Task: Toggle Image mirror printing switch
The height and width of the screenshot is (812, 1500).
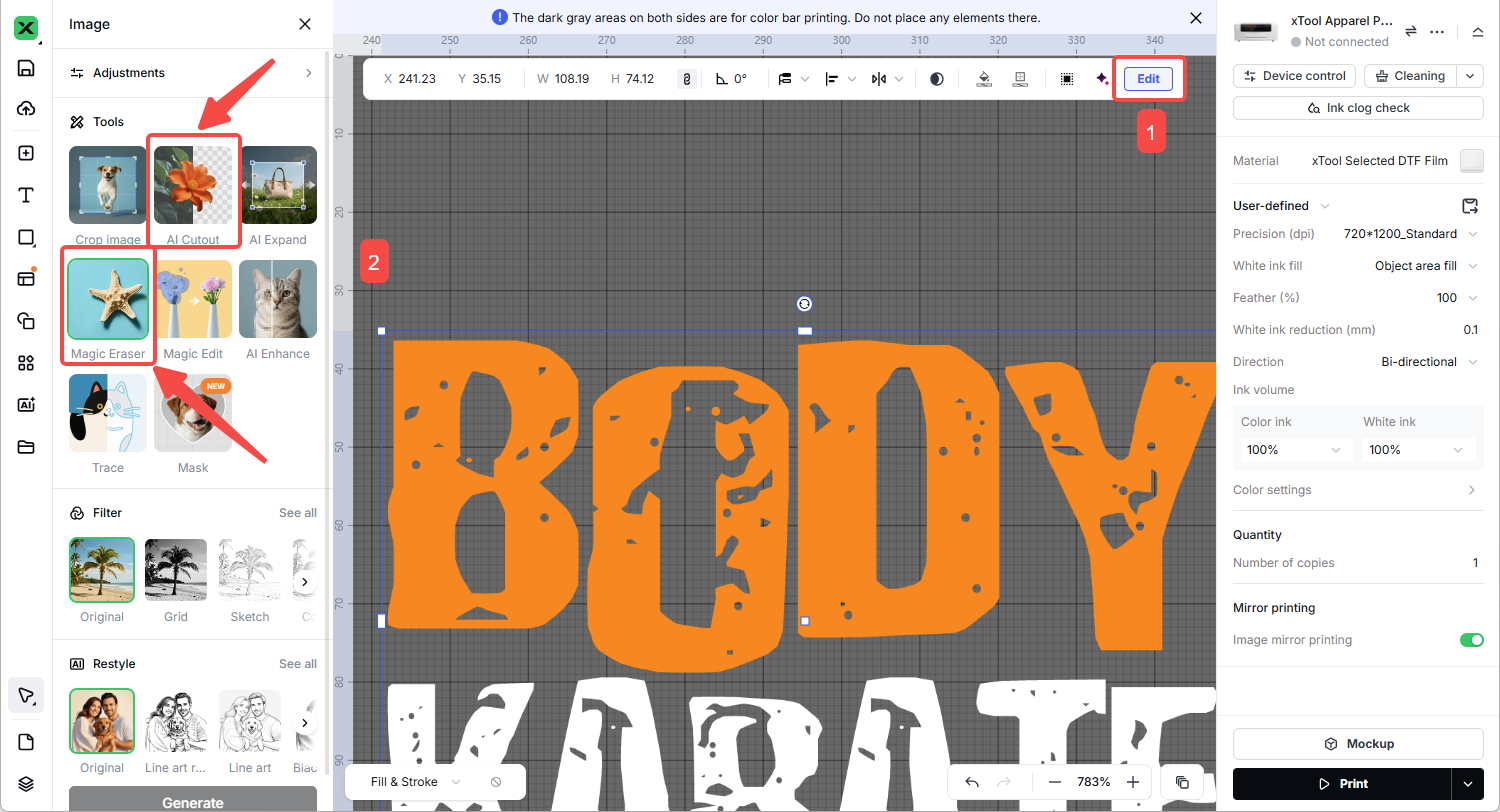Action: point(1472,640)
